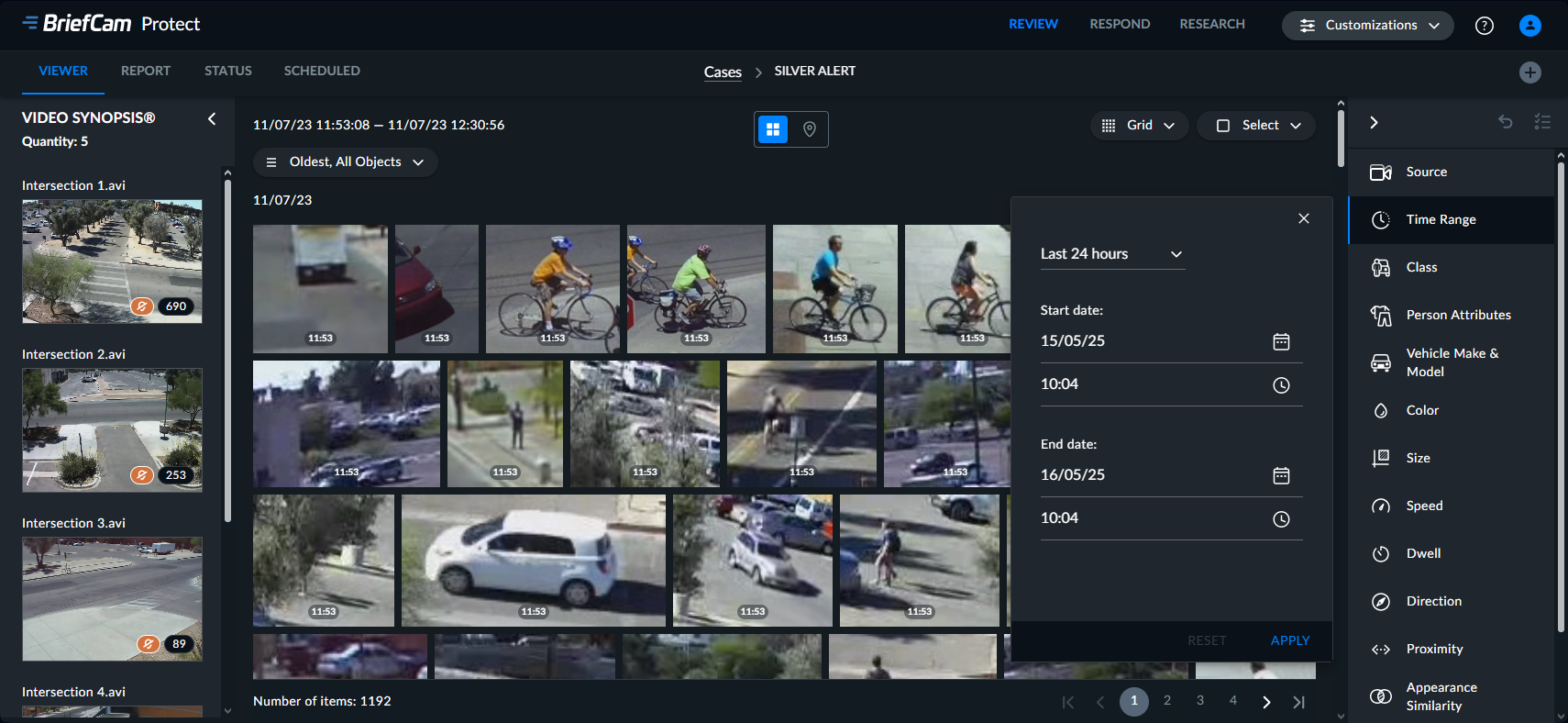
Task: Switch to map location view
Action: tap(810, 129)
